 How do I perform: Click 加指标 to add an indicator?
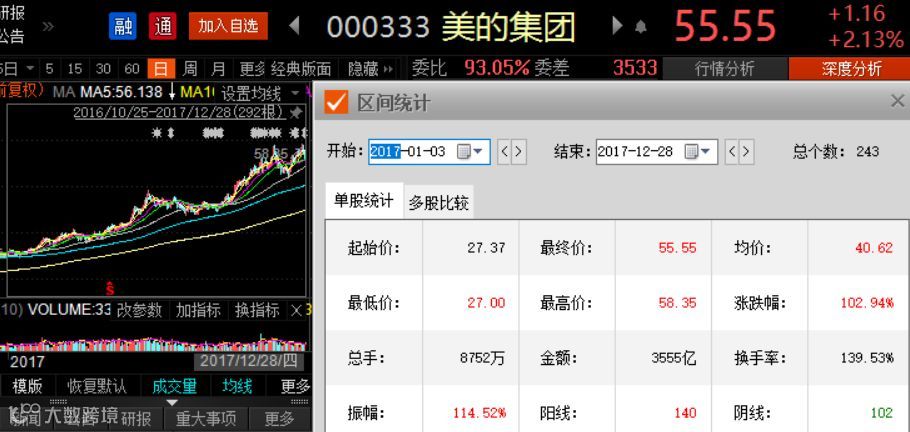coord(198,310)
